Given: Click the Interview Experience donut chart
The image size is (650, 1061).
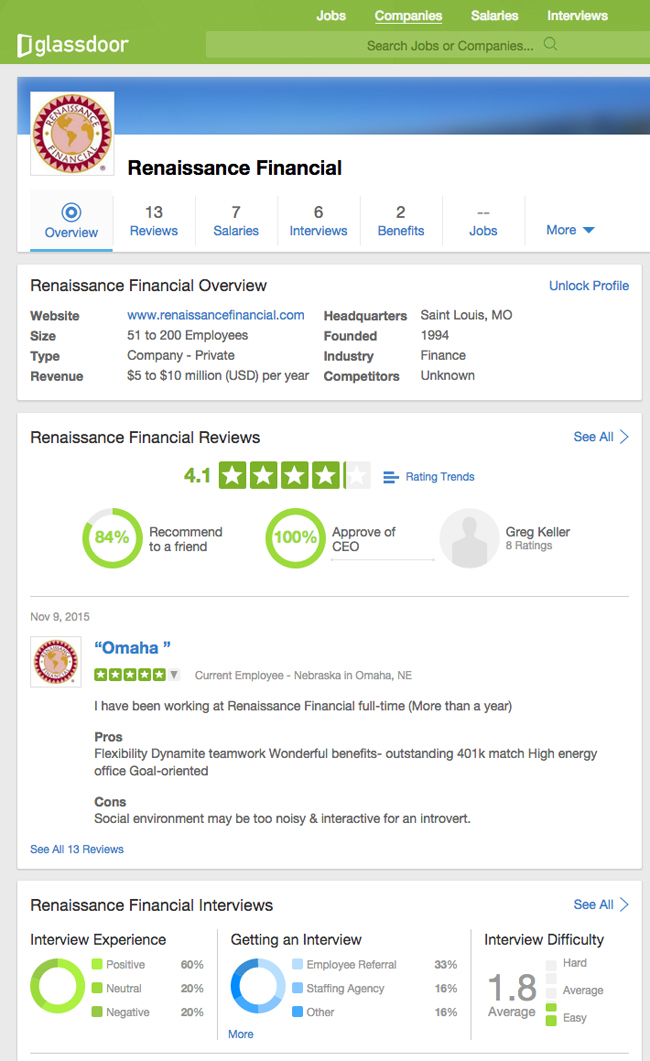Looking at the screenshot, I should (57, 987).
